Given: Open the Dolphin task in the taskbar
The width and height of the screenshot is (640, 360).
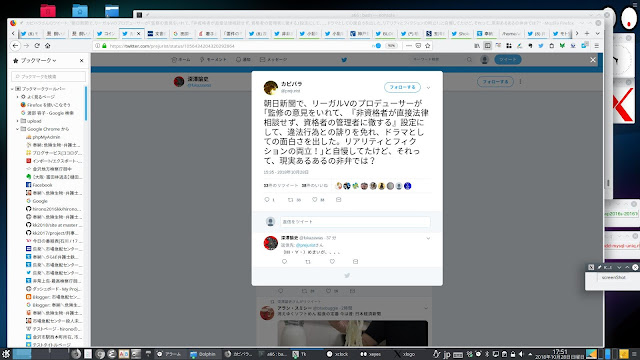Looking at the screenshot, I should pyautogui.click(x=203, y=354).
